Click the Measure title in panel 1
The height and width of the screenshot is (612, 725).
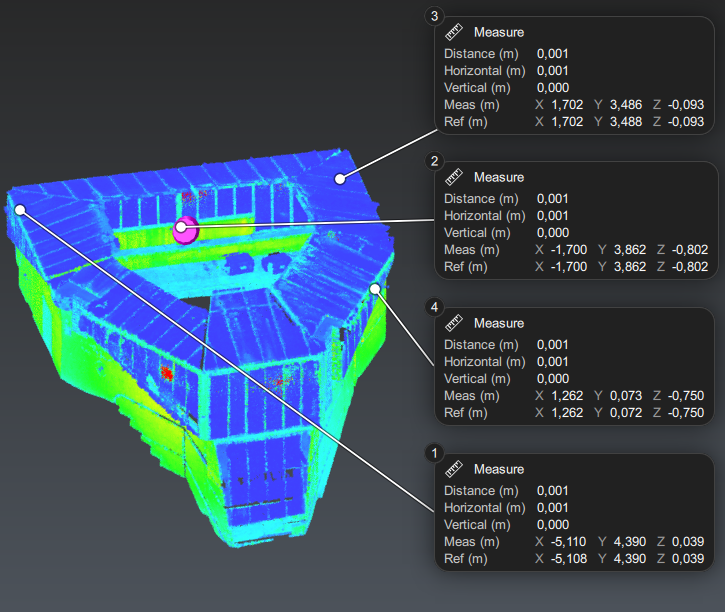point(498,469)
